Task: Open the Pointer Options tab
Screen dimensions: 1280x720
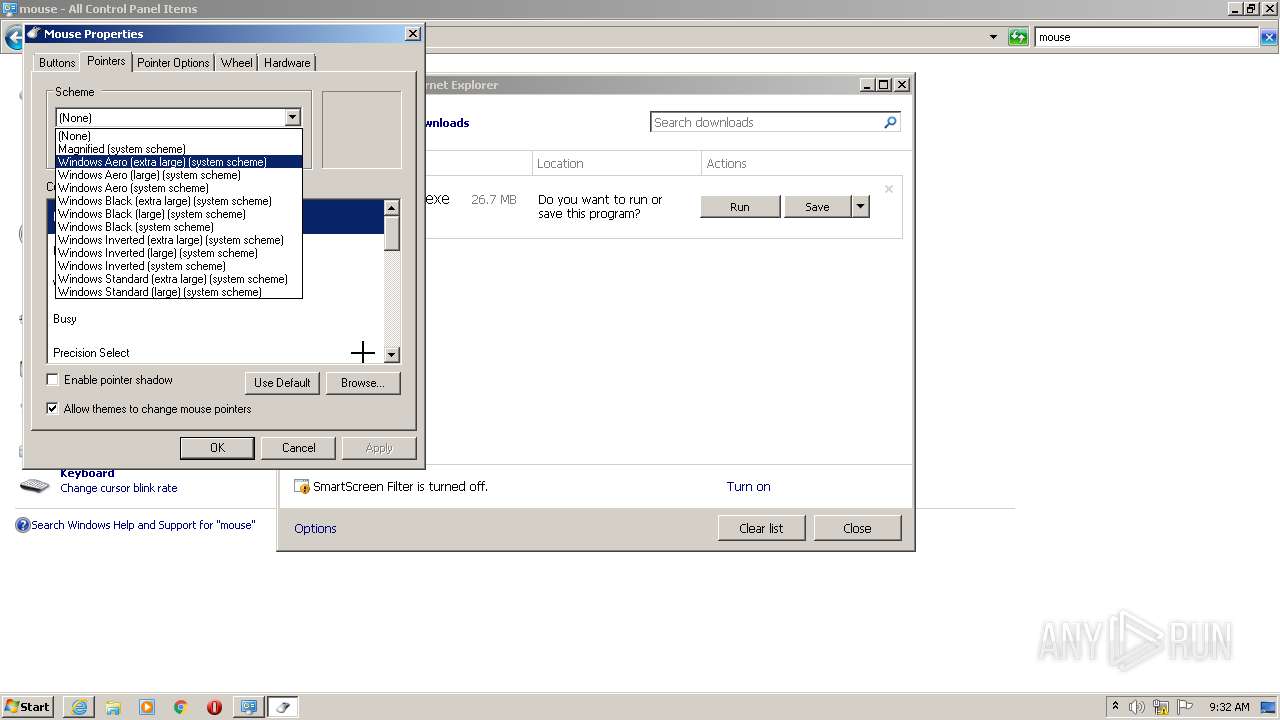Action: click(173, 62)
